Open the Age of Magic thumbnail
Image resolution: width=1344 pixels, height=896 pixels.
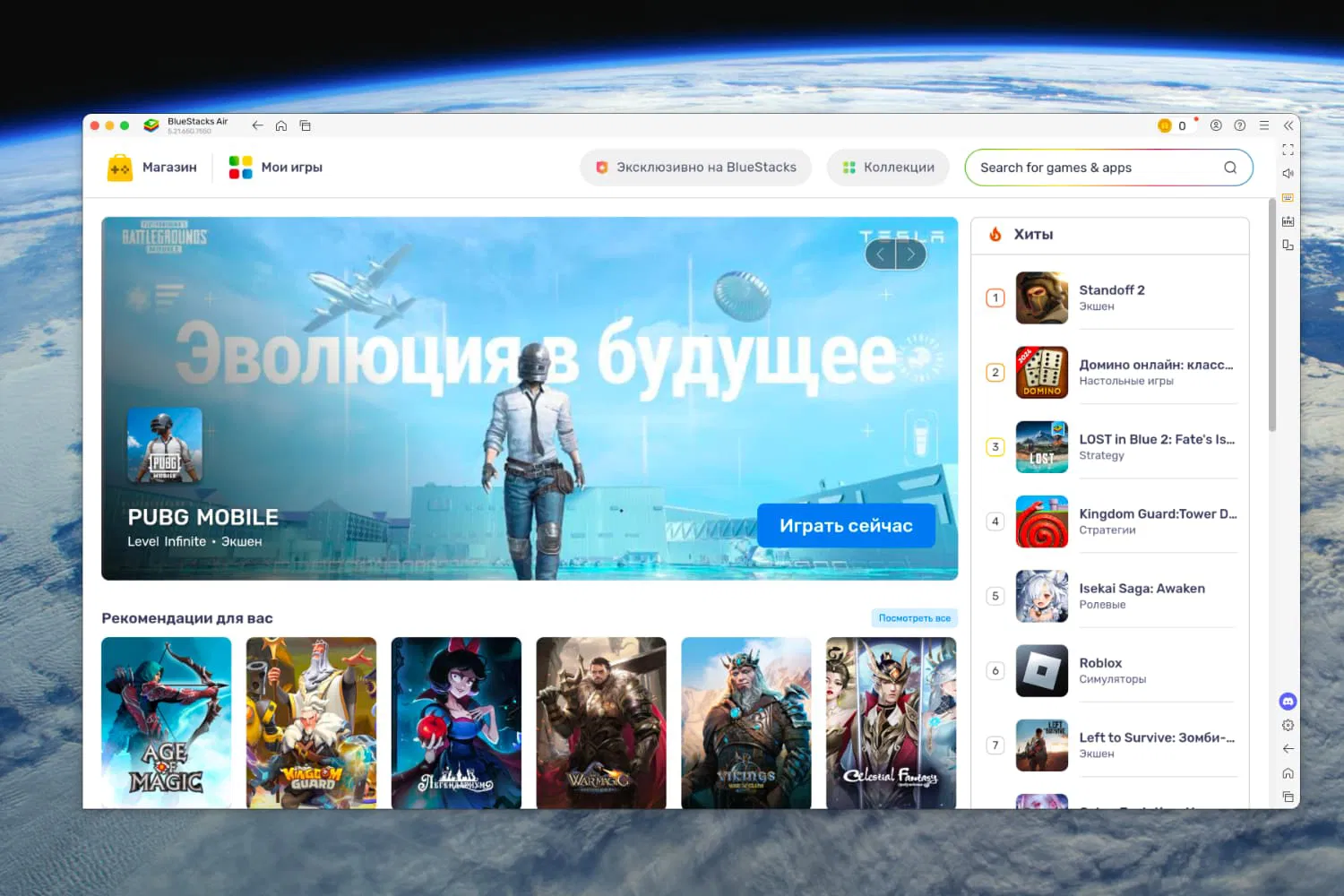(x=166, y=722)
